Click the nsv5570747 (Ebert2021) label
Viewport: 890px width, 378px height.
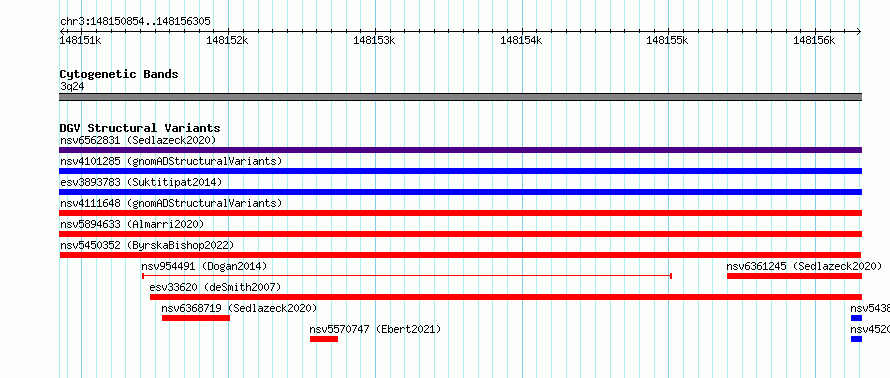375,329
